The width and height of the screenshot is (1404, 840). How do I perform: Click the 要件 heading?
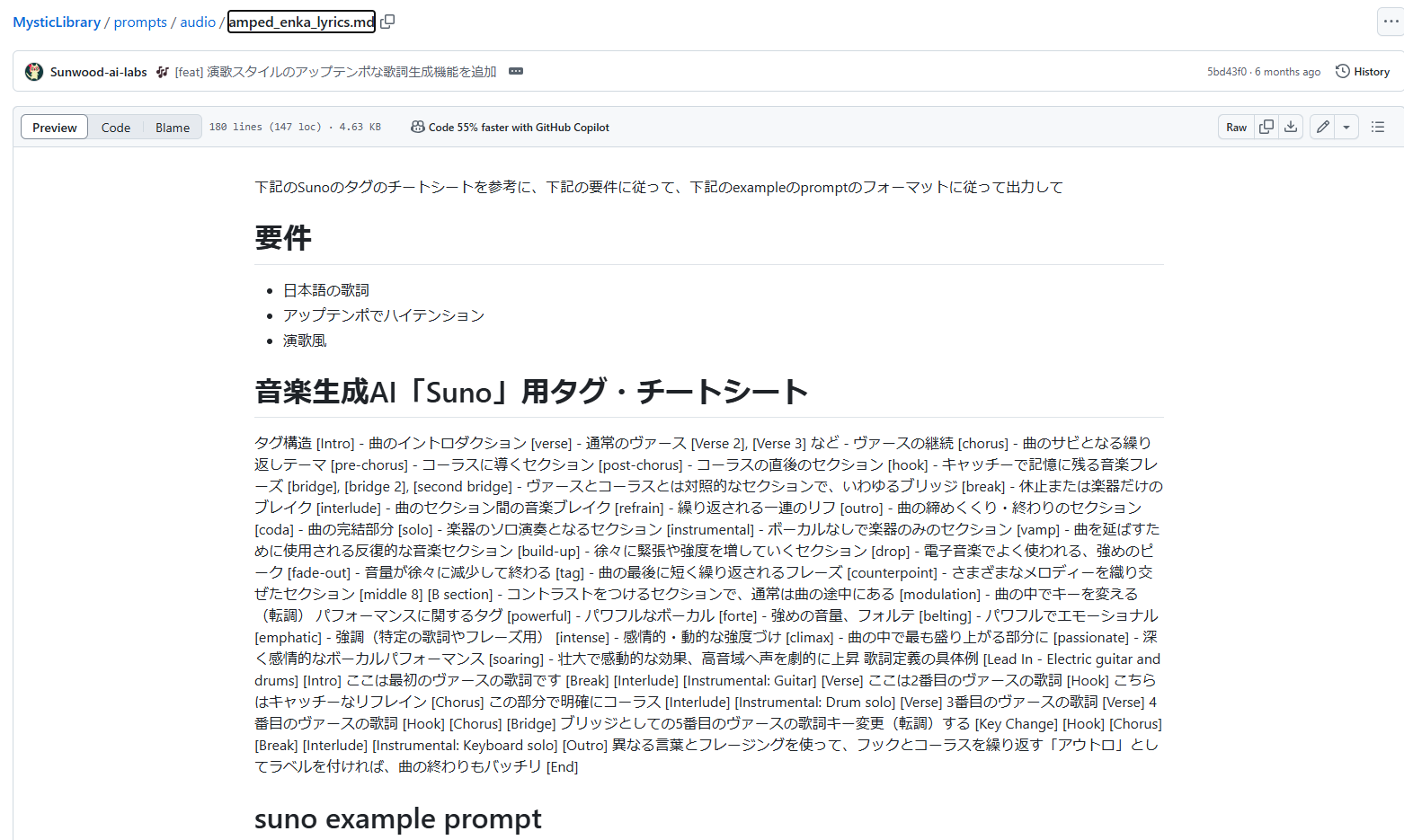[283, 238]
